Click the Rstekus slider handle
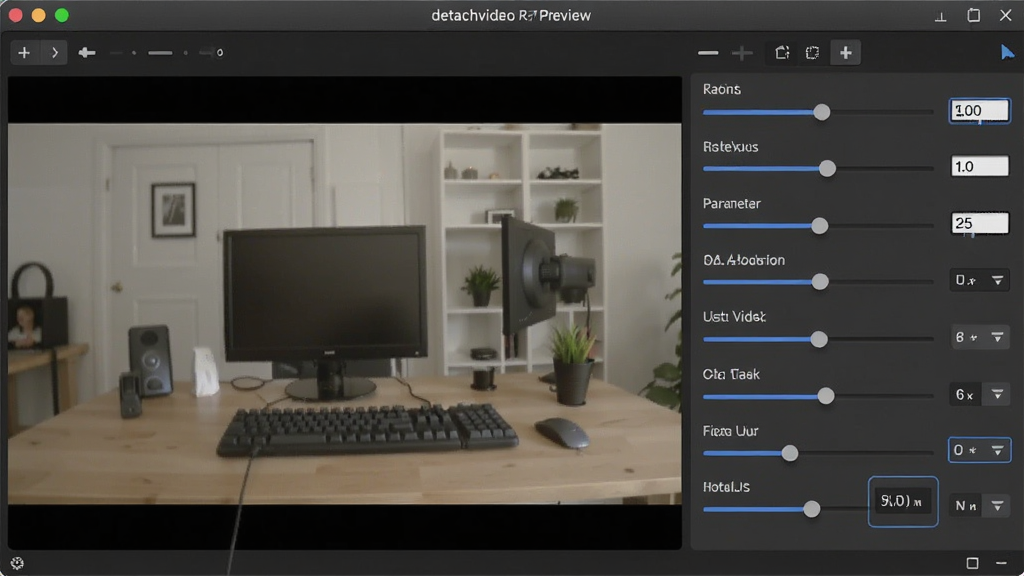The width and height of the screenshot is (1024, 576). (x=827, y=168)
